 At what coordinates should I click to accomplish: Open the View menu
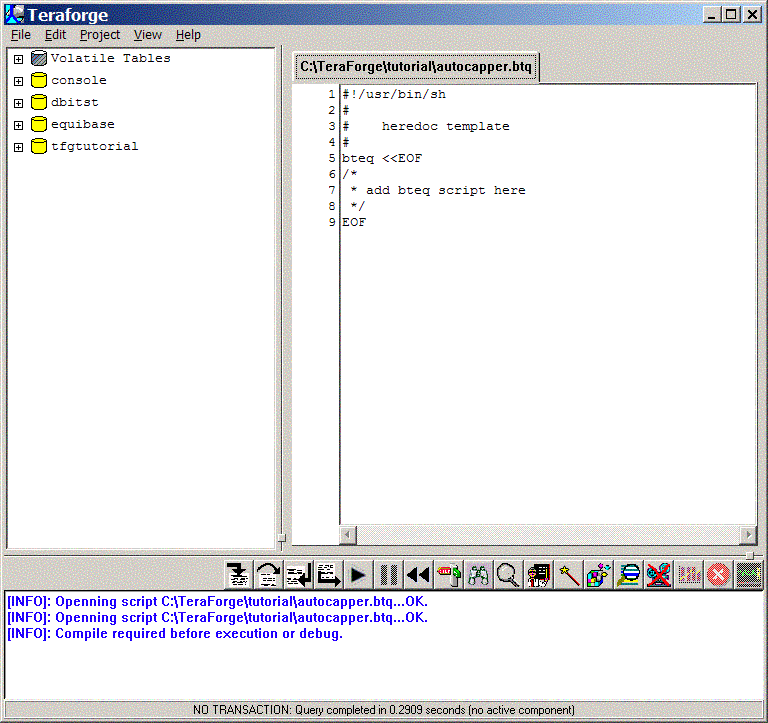tap(147, 35)
